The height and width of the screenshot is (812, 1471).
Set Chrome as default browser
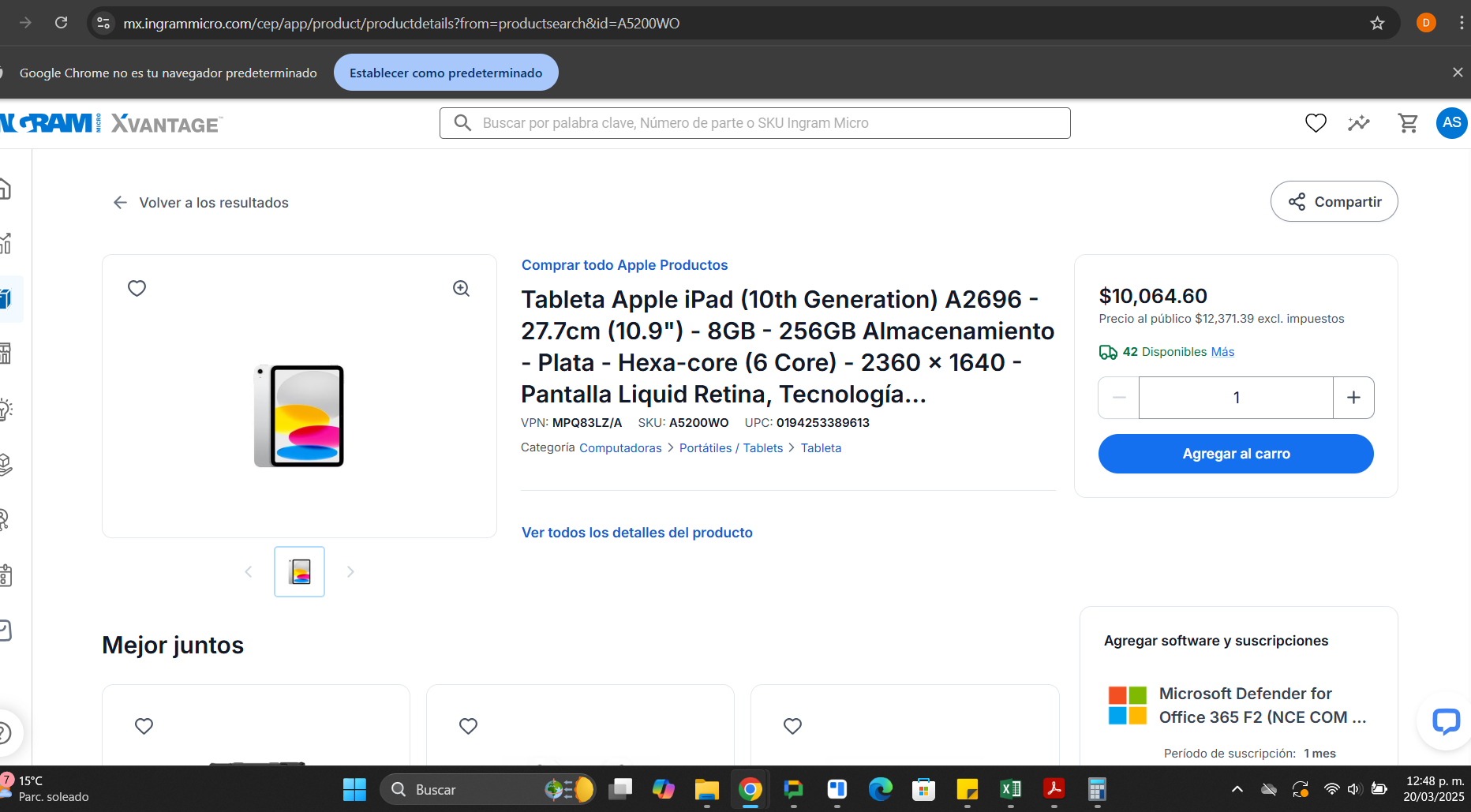446,73
